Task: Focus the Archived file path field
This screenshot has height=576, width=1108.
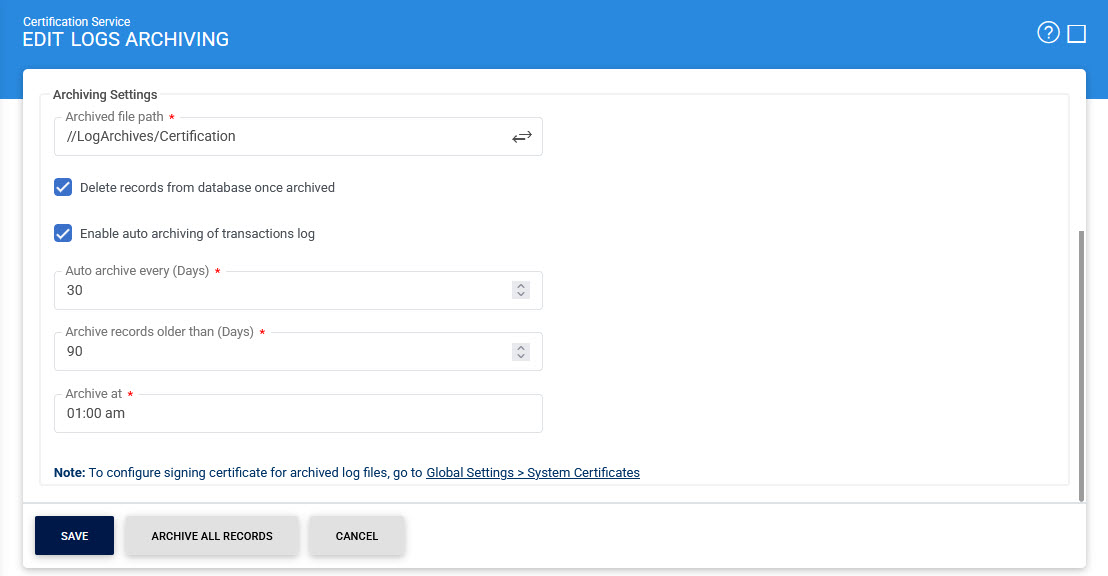Action: (280, 137)
